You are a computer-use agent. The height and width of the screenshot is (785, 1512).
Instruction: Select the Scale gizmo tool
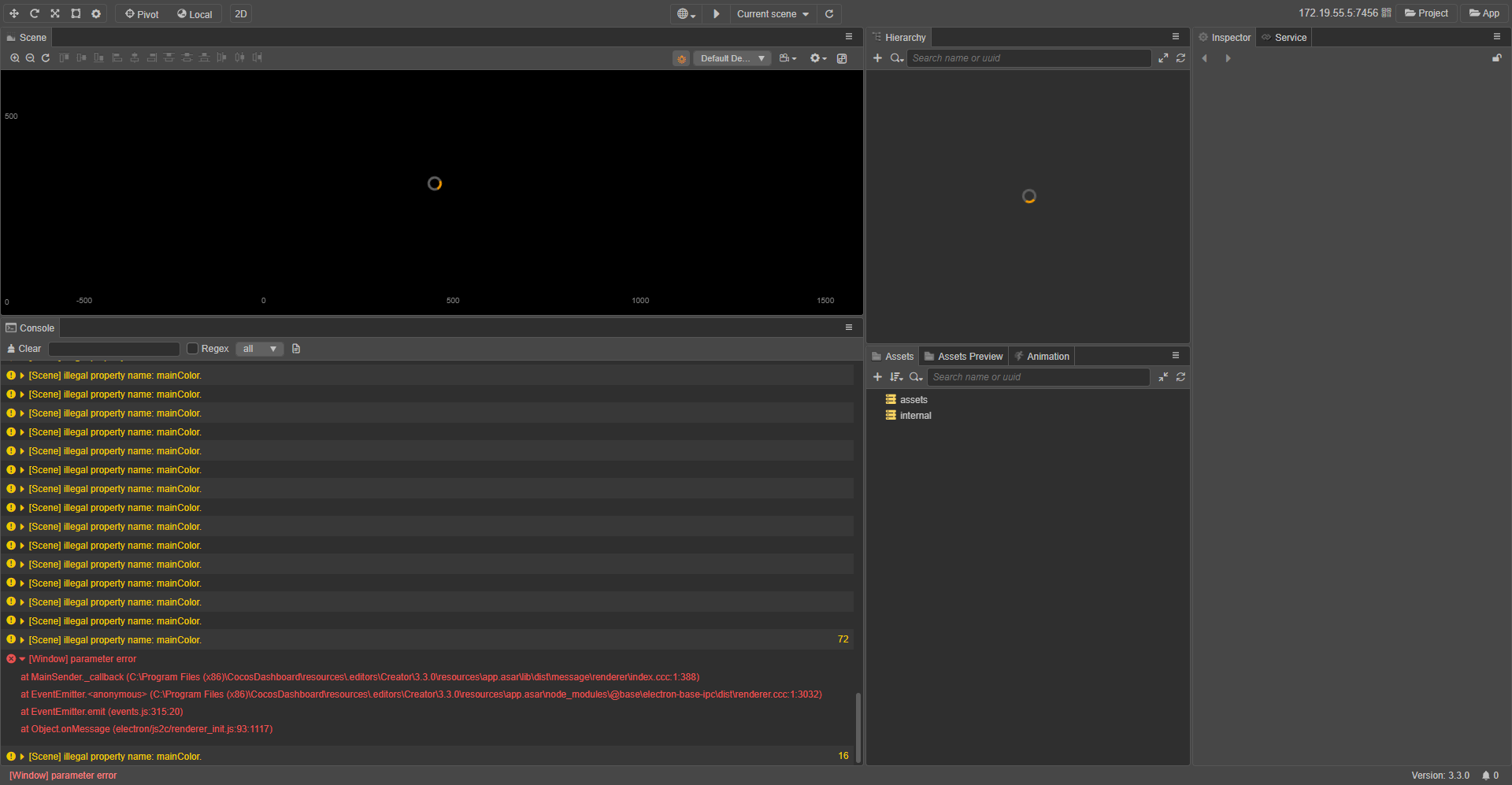55,13
